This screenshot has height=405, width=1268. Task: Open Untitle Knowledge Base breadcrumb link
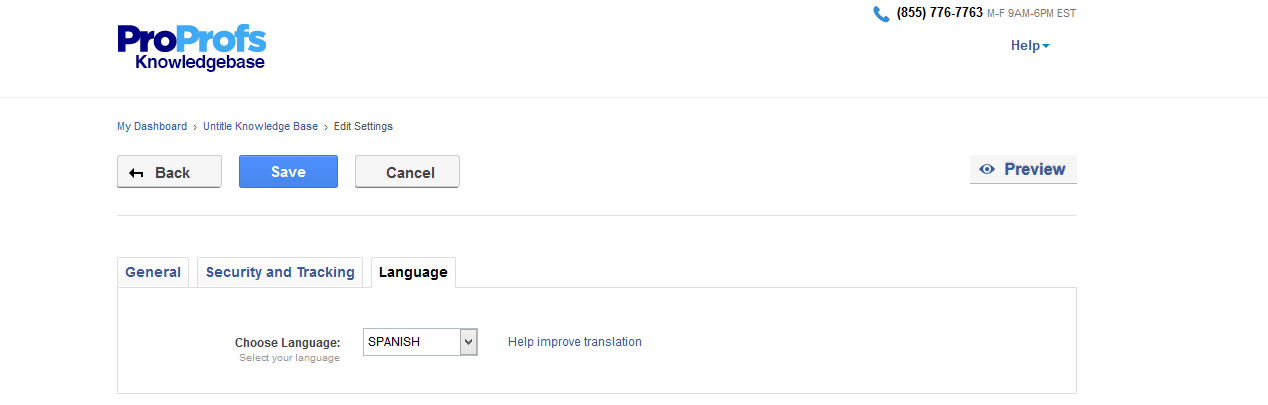click(260, 126)
